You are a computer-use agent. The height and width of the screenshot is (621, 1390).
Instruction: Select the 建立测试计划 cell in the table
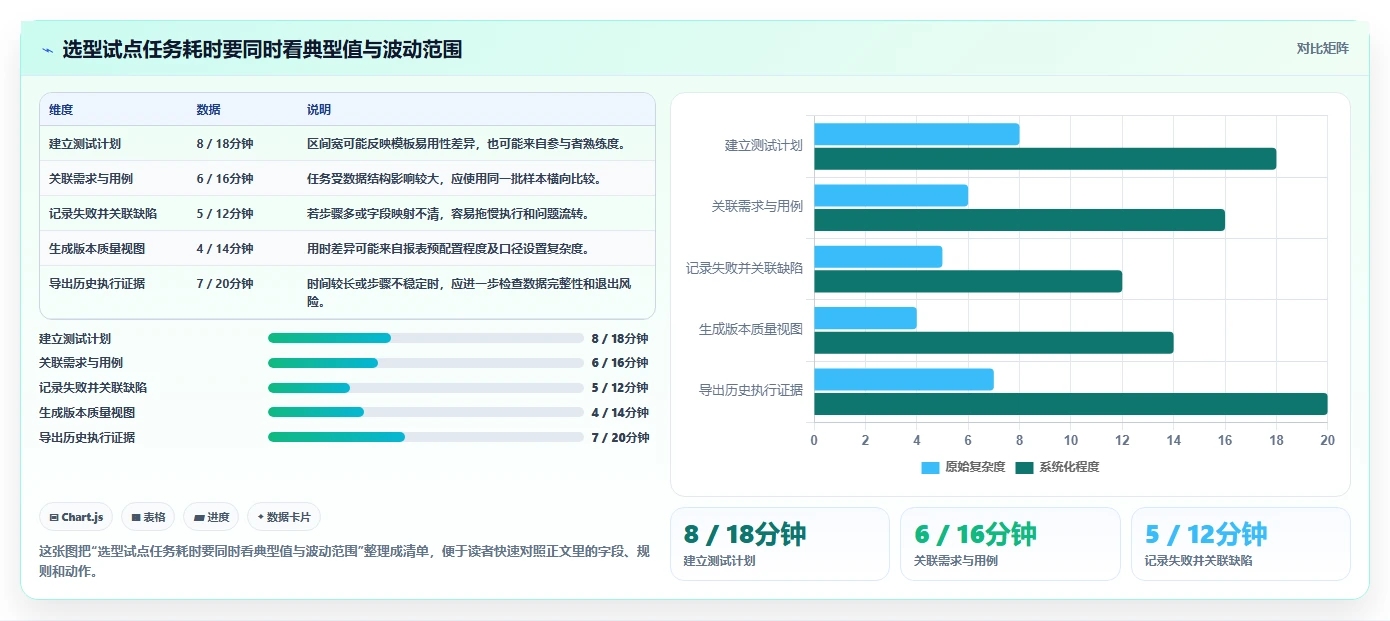pyautogui.click(x=85, y=144)
